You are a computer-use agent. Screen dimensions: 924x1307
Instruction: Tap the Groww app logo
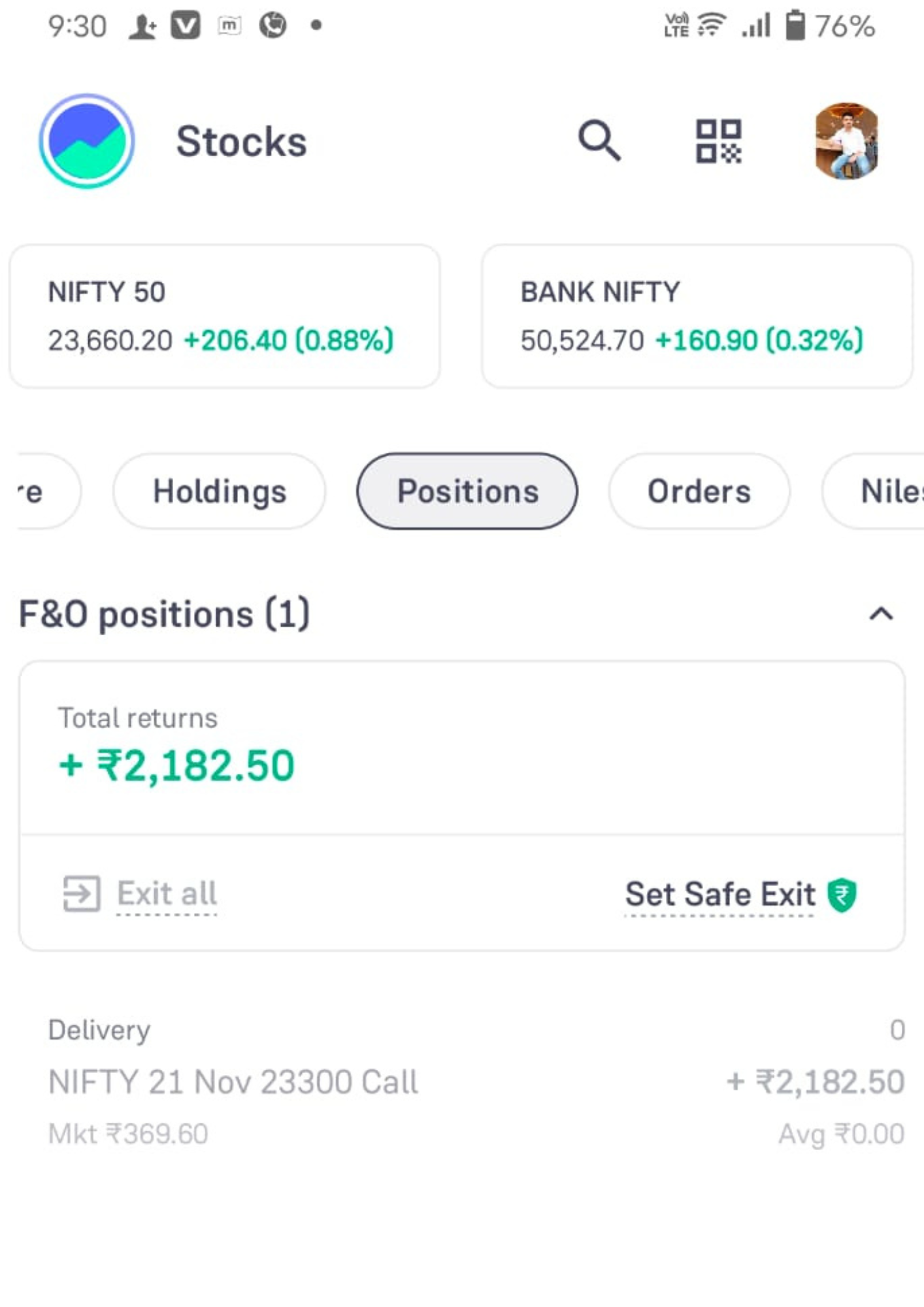(x=87, y=141)
